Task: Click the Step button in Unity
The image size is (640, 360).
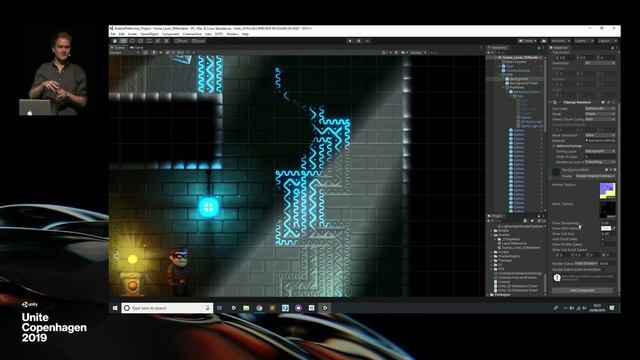Action: tap(367, 41)
